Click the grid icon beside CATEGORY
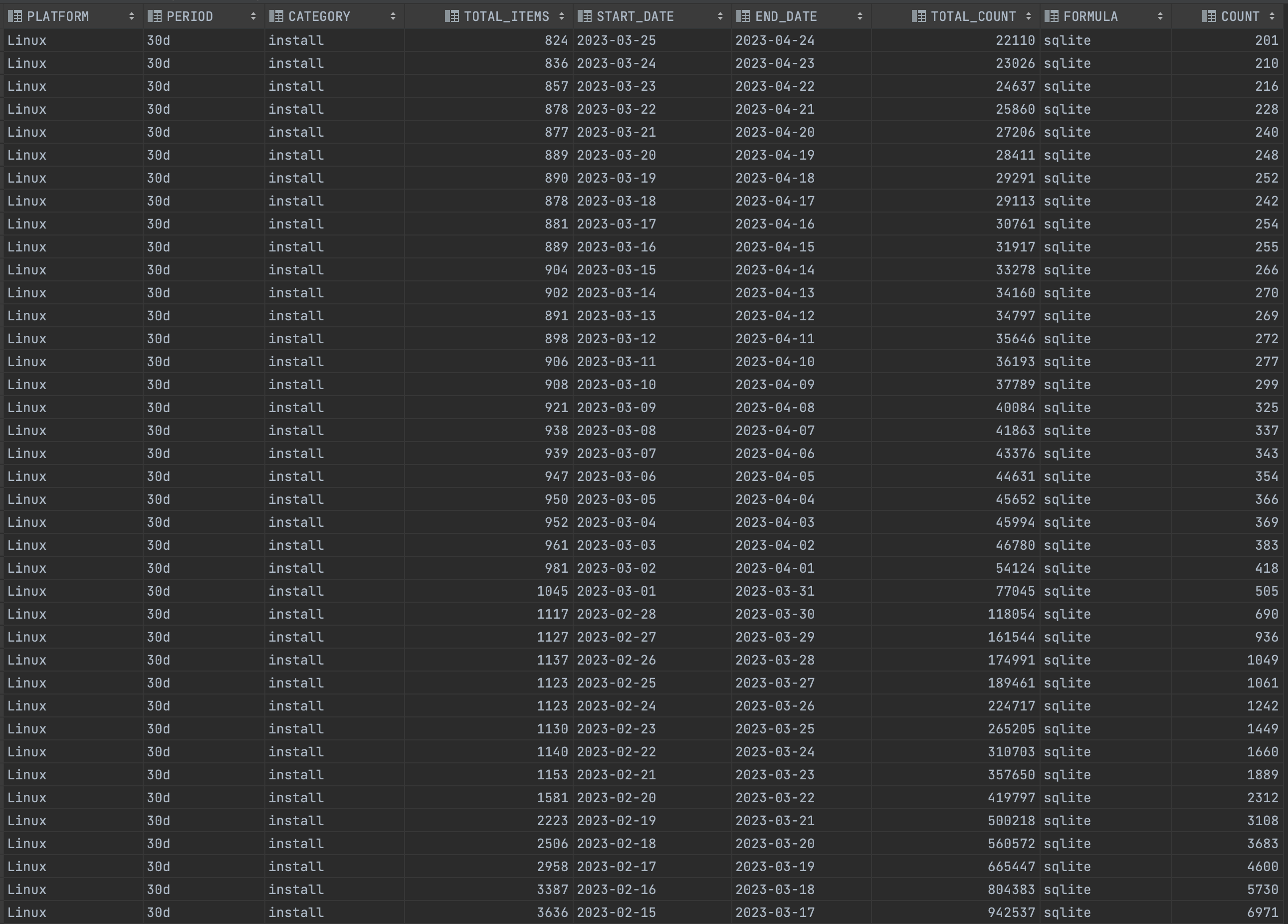Viewport: 1288px width, 924px height. (x=275, y=16)
